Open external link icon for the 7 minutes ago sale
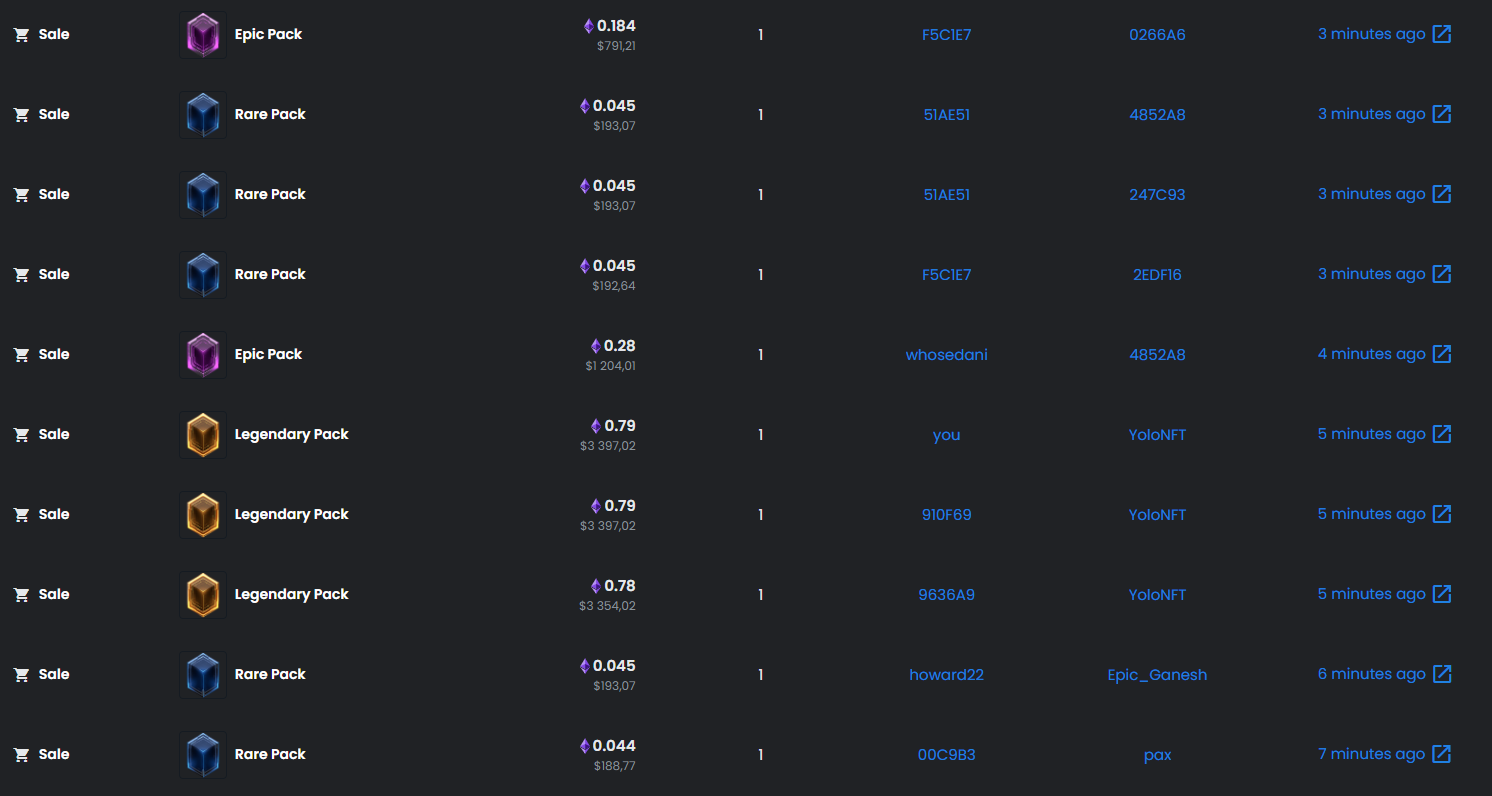The image size is (1492, 796). click(x=1441, y=754)
